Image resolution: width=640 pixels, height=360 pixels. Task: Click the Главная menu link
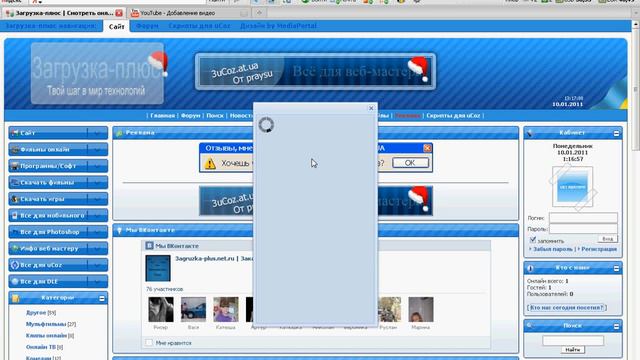[162, 116]
